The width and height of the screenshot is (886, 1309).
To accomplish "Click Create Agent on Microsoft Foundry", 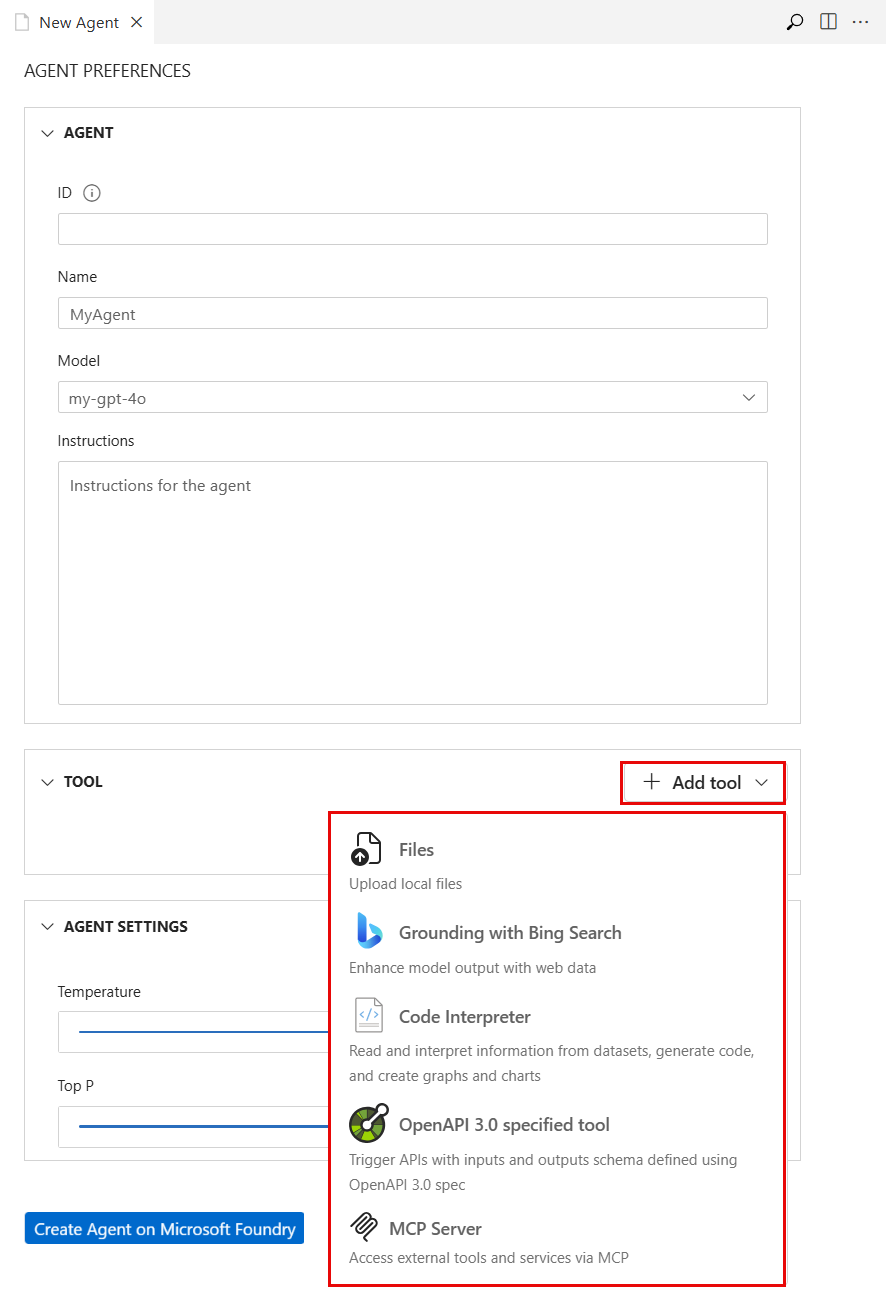I will tap(165, 1229).
